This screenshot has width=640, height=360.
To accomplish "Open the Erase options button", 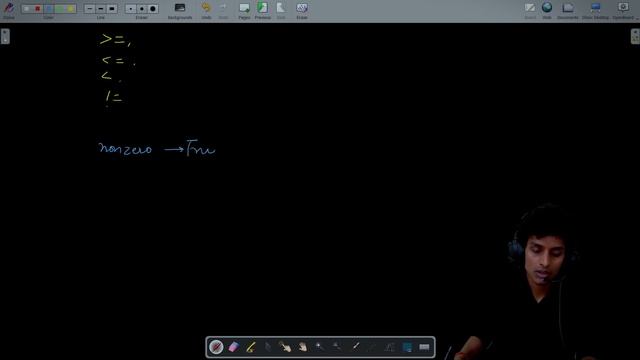I will point(302,10).
